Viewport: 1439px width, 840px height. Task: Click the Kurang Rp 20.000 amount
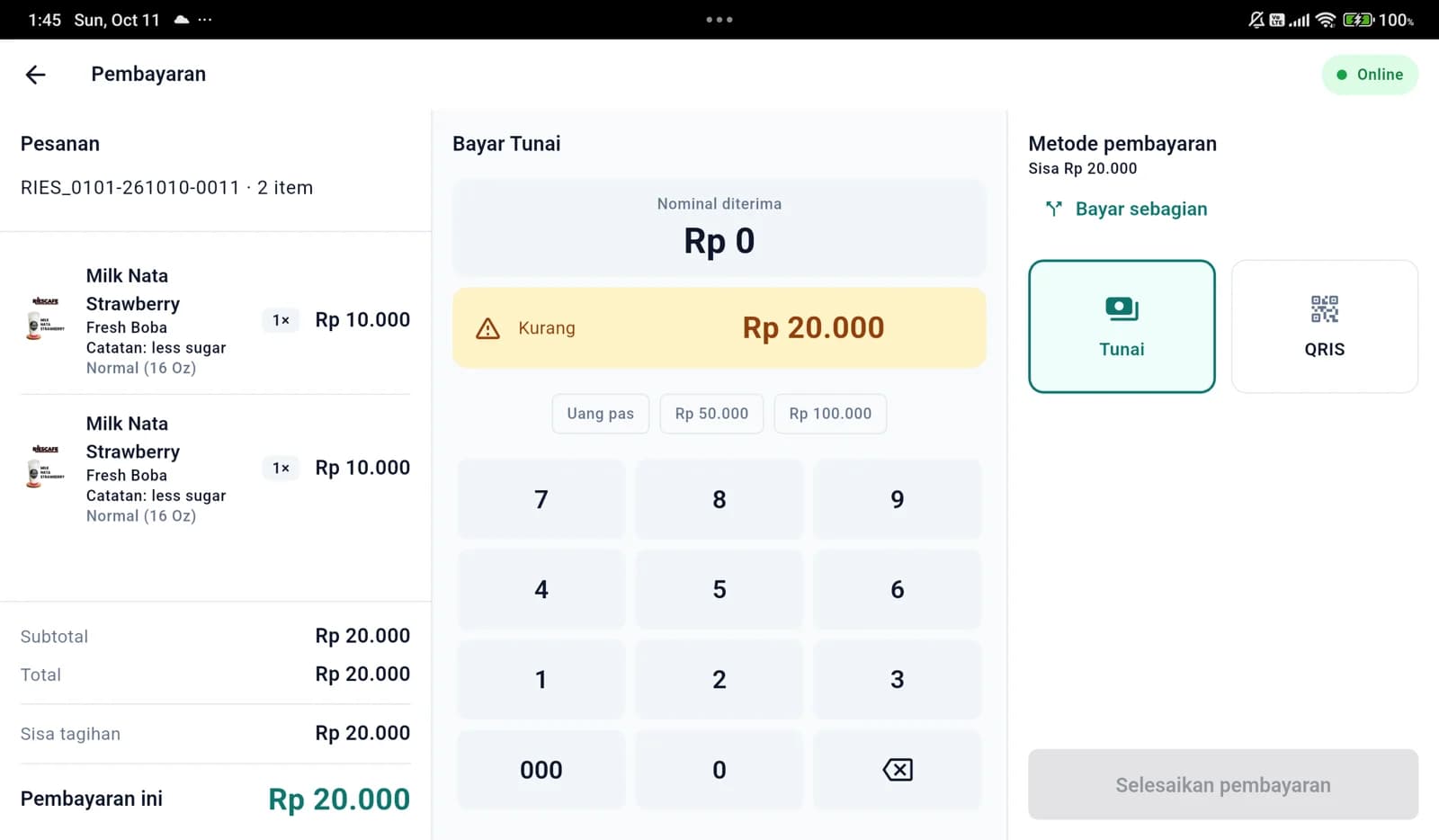(x=813, y=328)
